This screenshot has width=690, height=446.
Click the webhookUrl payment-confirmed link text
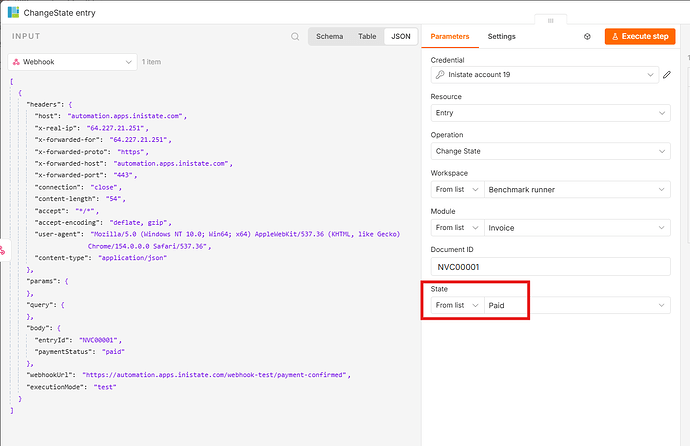214,375
